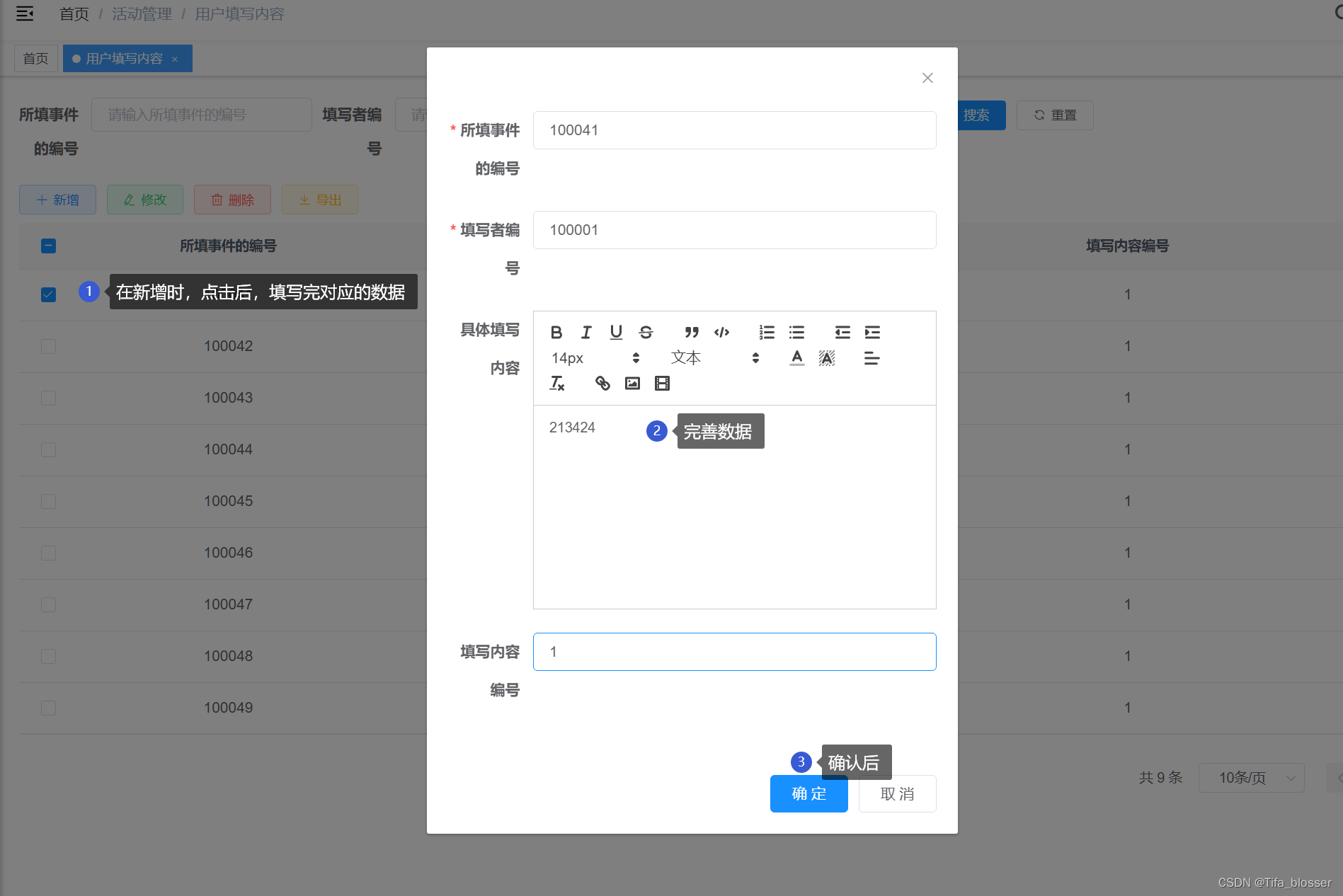Check the row 100046 checkbox
The height and width of the screenshot is (896, 1343).
48,553
